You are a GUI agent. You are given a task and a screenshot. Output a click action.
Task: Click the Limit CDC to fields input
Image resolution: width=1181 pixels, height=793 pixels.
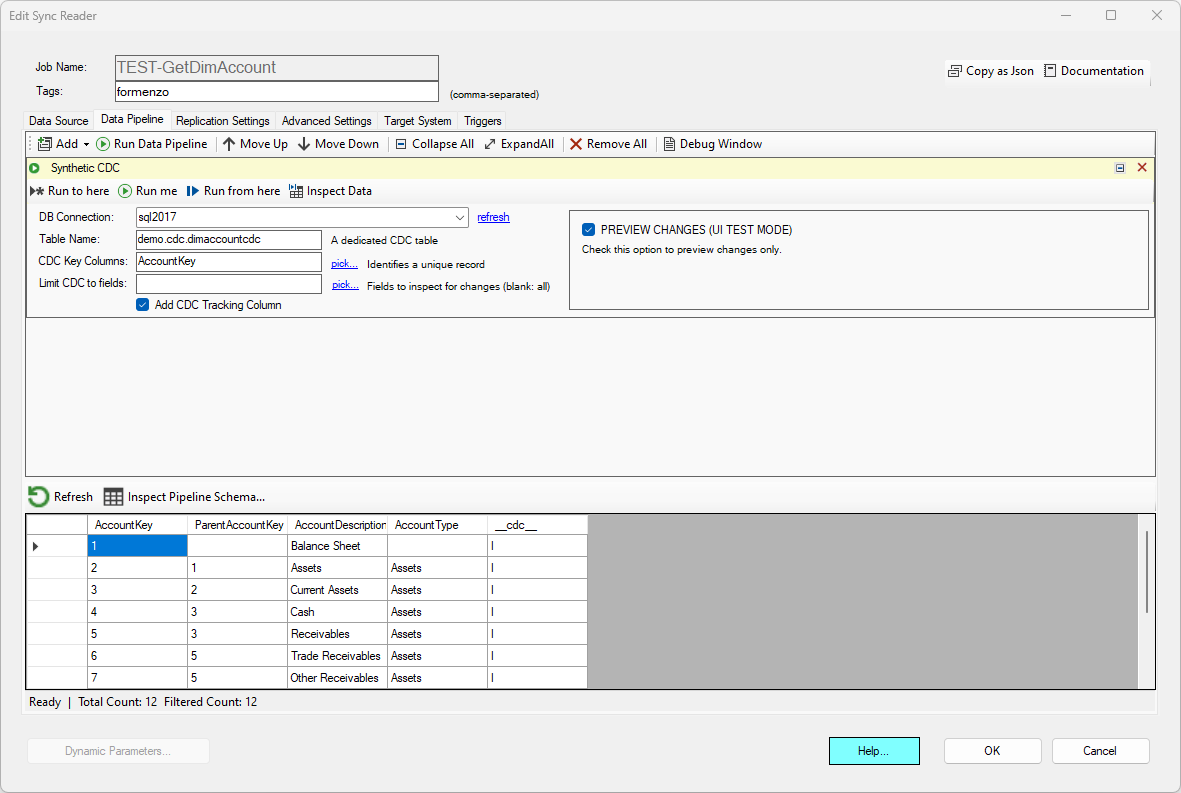229,284
